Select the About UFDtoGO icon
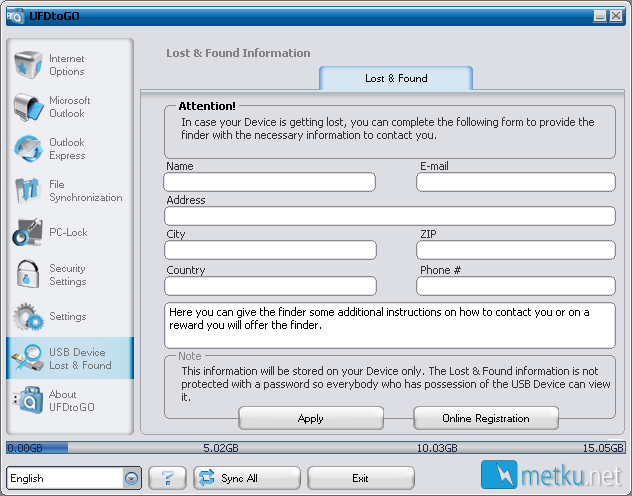This screenshot has width=633, height=496. [27, 400]
